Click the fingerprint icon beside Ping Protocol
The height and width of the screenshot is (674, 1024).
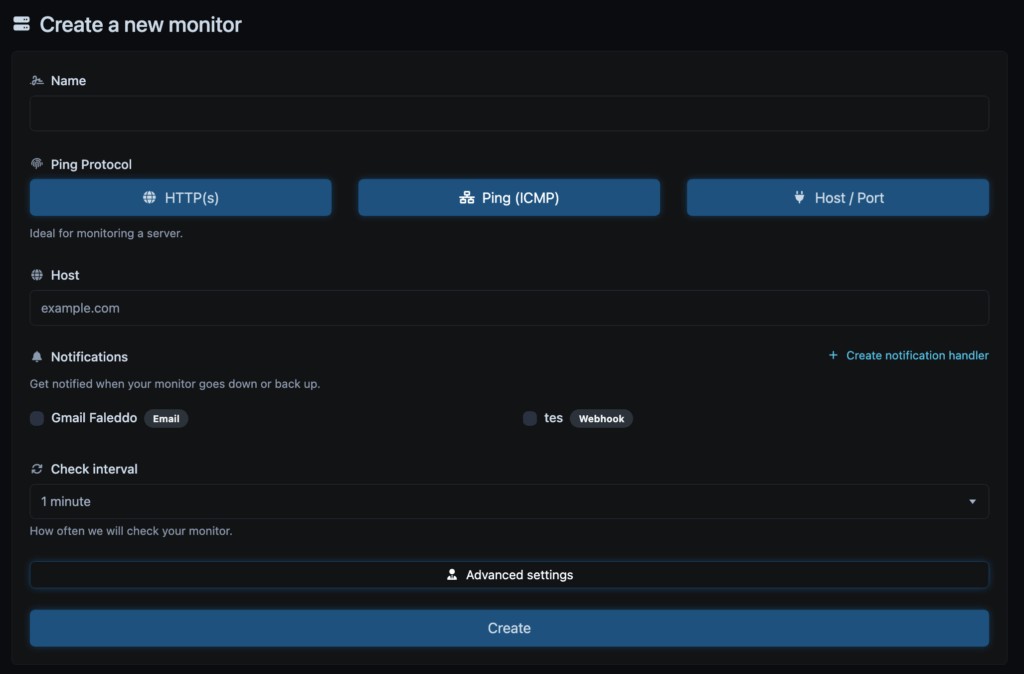tap(37, 164)
